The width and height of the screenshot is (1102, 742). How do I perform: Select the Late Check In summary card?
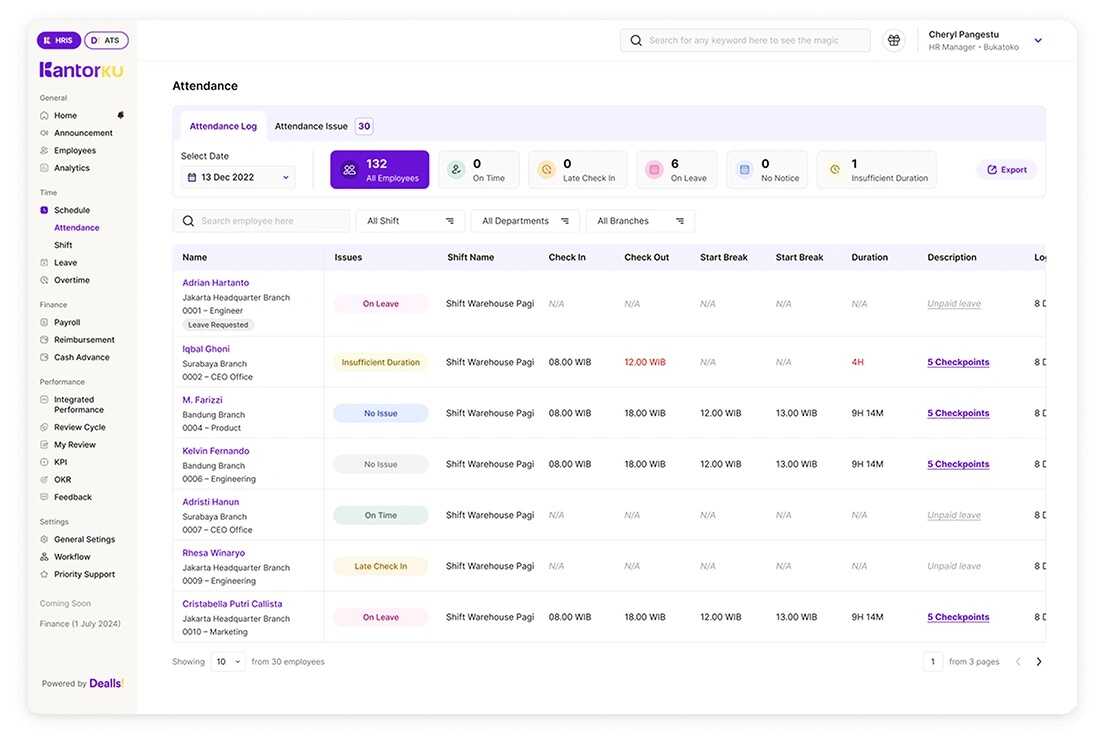(x=577, y=170)
